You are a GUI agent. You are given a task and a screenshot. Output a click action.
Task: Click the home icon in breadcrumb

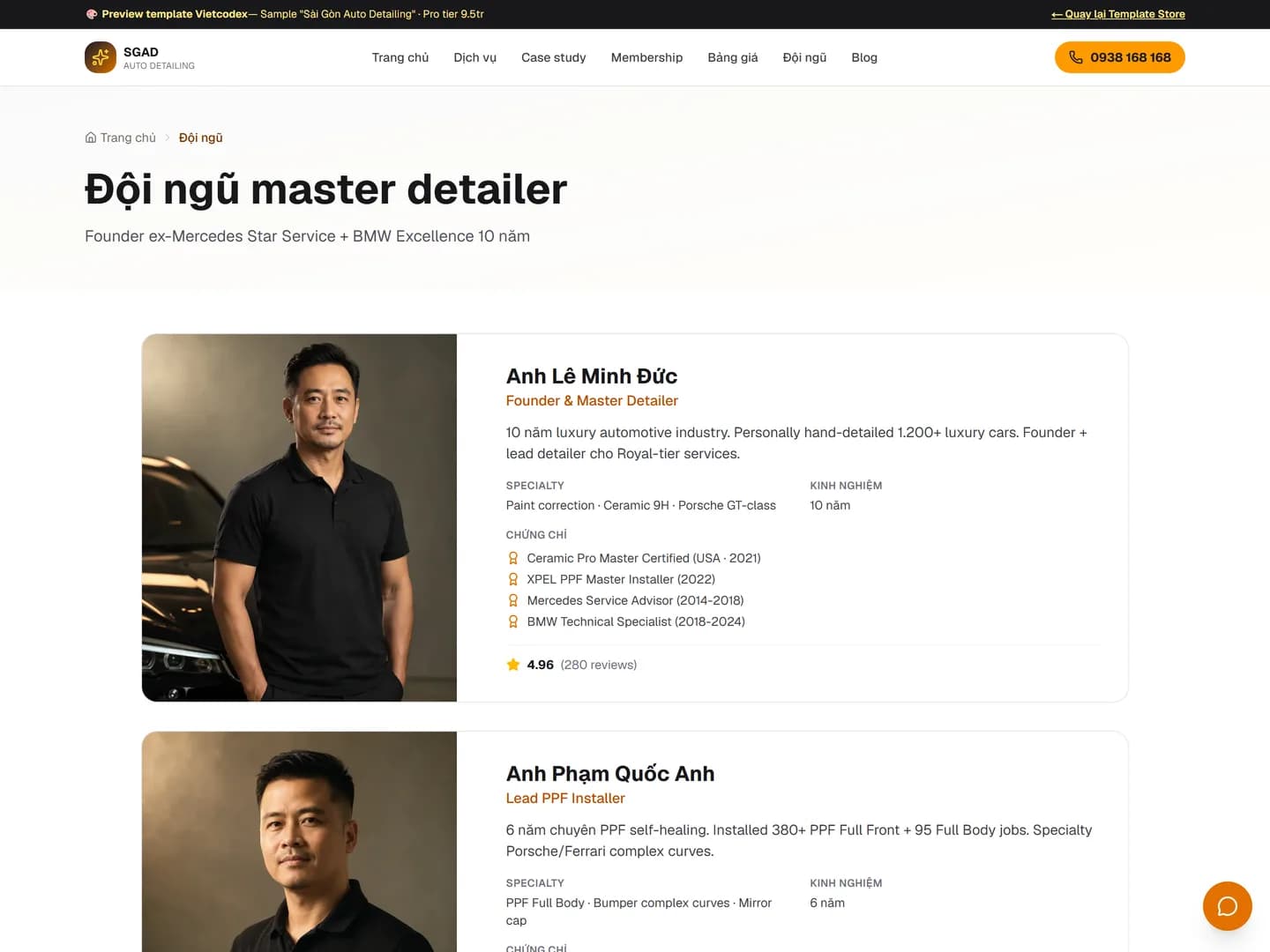tap(91, 138)
